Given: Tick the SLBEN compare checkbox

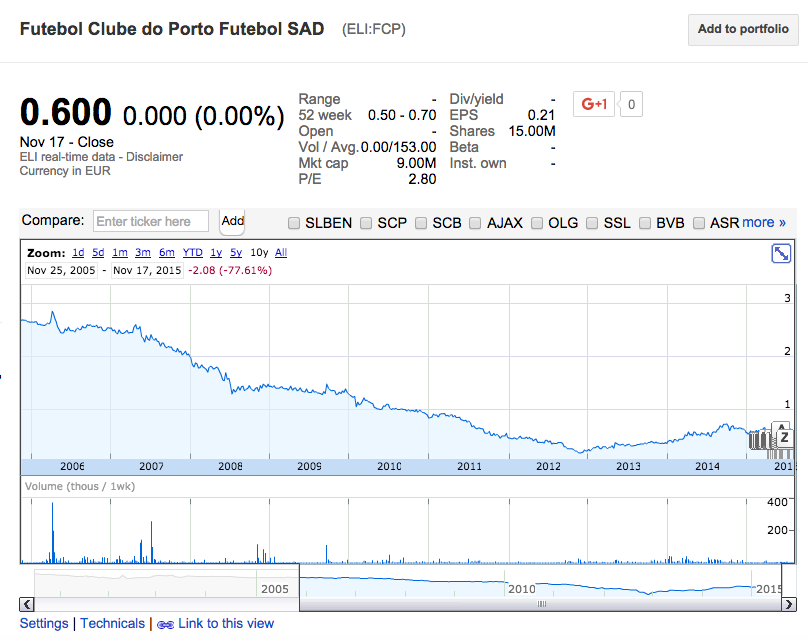Looking at the screenshot, I should tap(294, 223).
